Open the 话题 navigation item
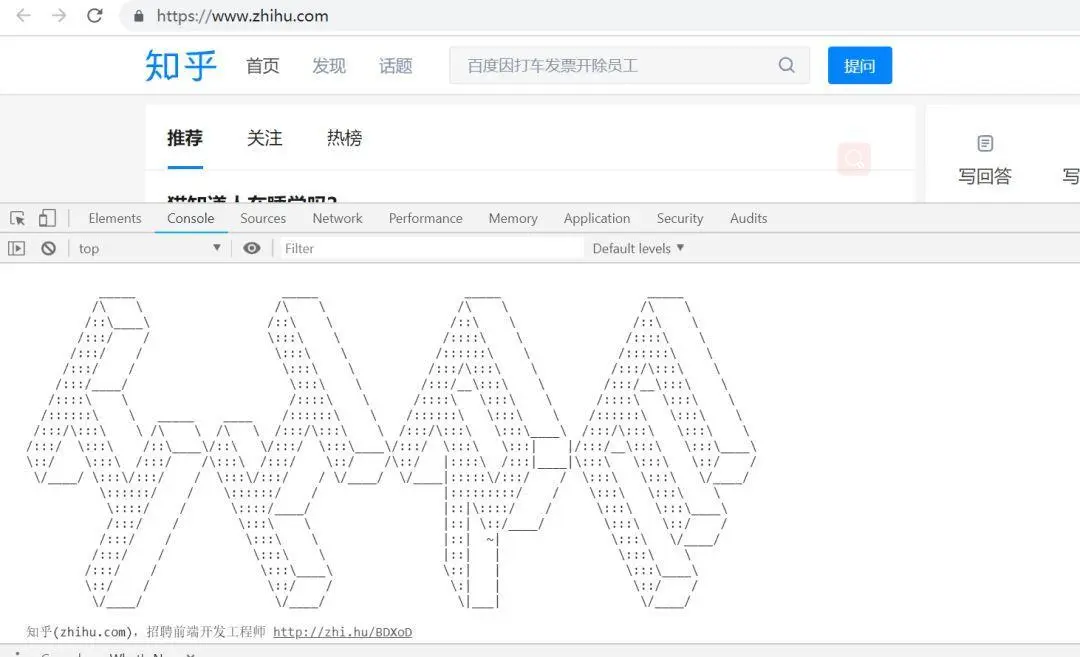The width and height of the screenshot is (1080, 657). [395, 66]
